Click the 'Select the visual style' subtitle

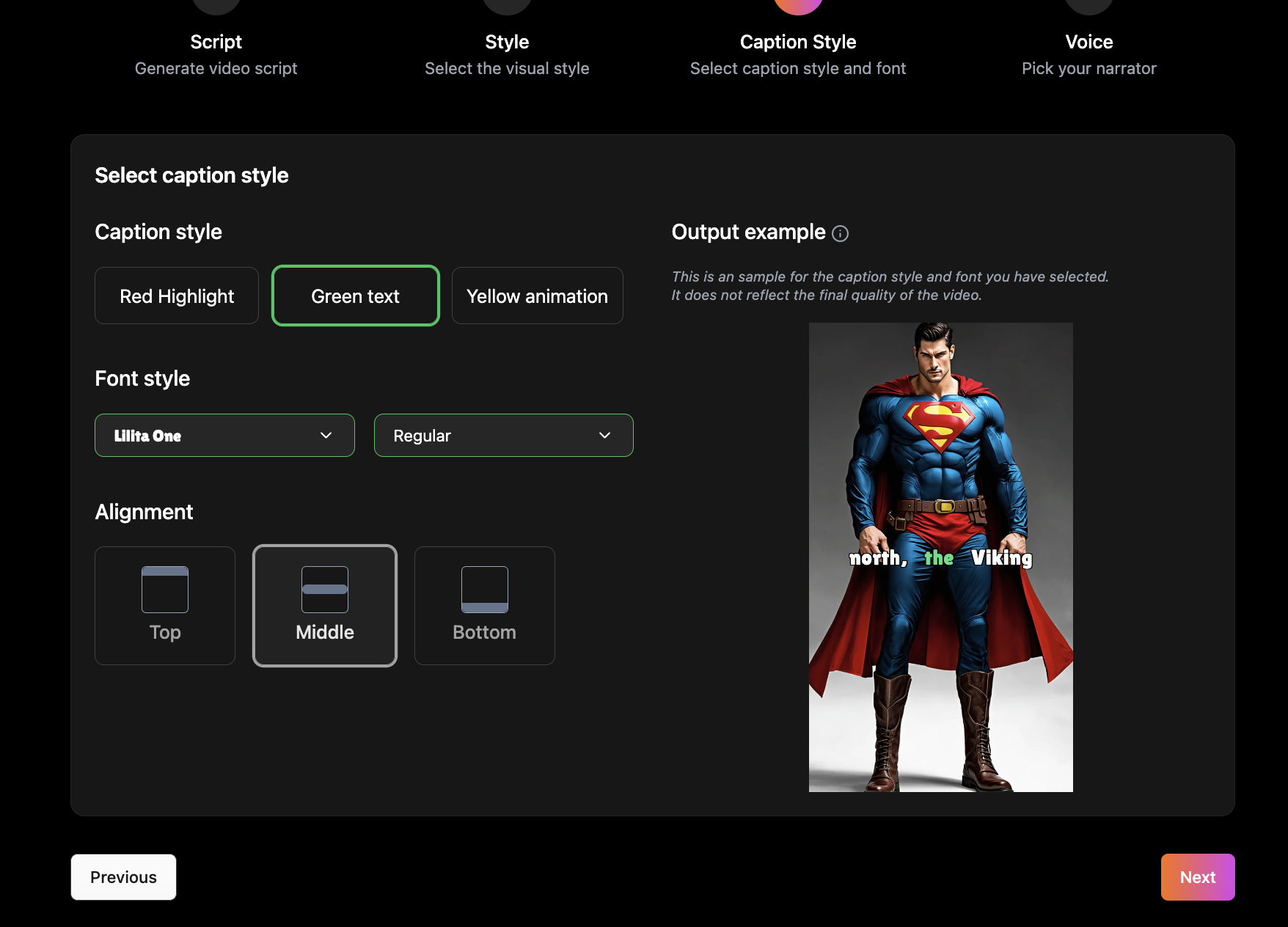click(507, 68)
